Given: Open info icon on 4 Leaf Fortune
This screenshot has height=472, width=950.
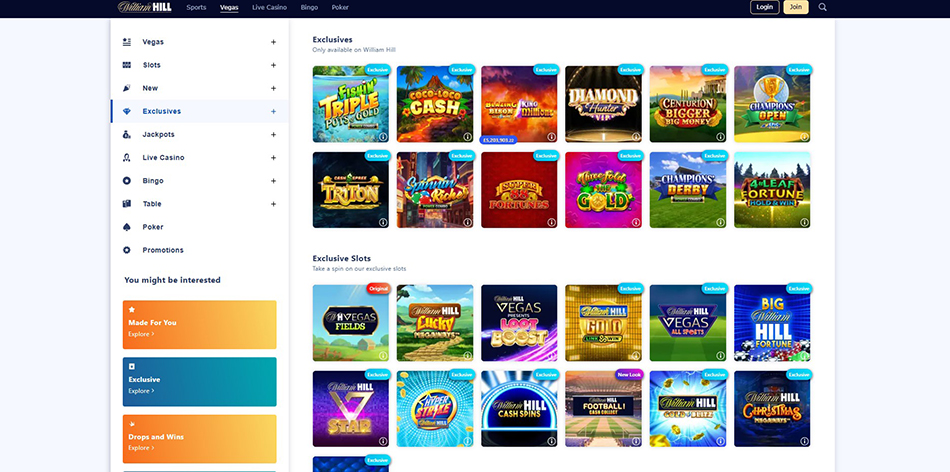Looking at the screenshot, I should (x=805, y=222).
